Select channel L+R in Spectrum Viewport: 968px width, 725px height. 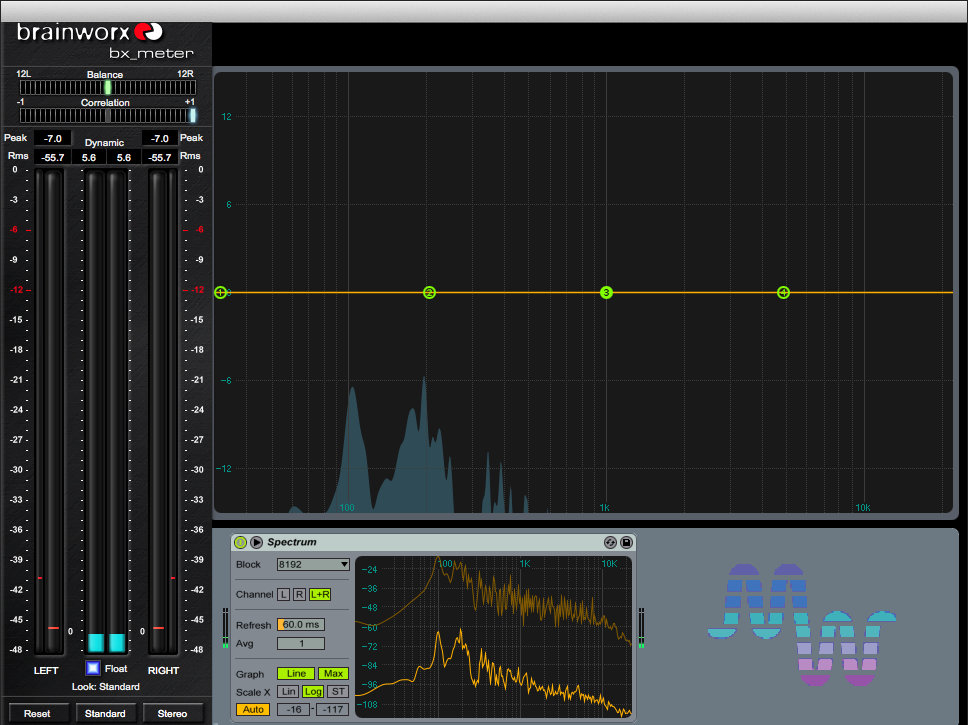[320, 594]
